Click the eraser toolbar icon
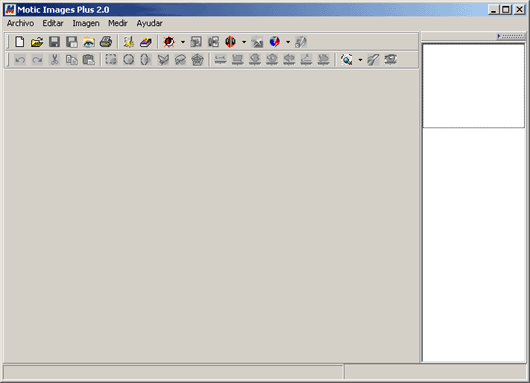Image resolution: width=530 pixels, height=383 pixels. (146, 42)
